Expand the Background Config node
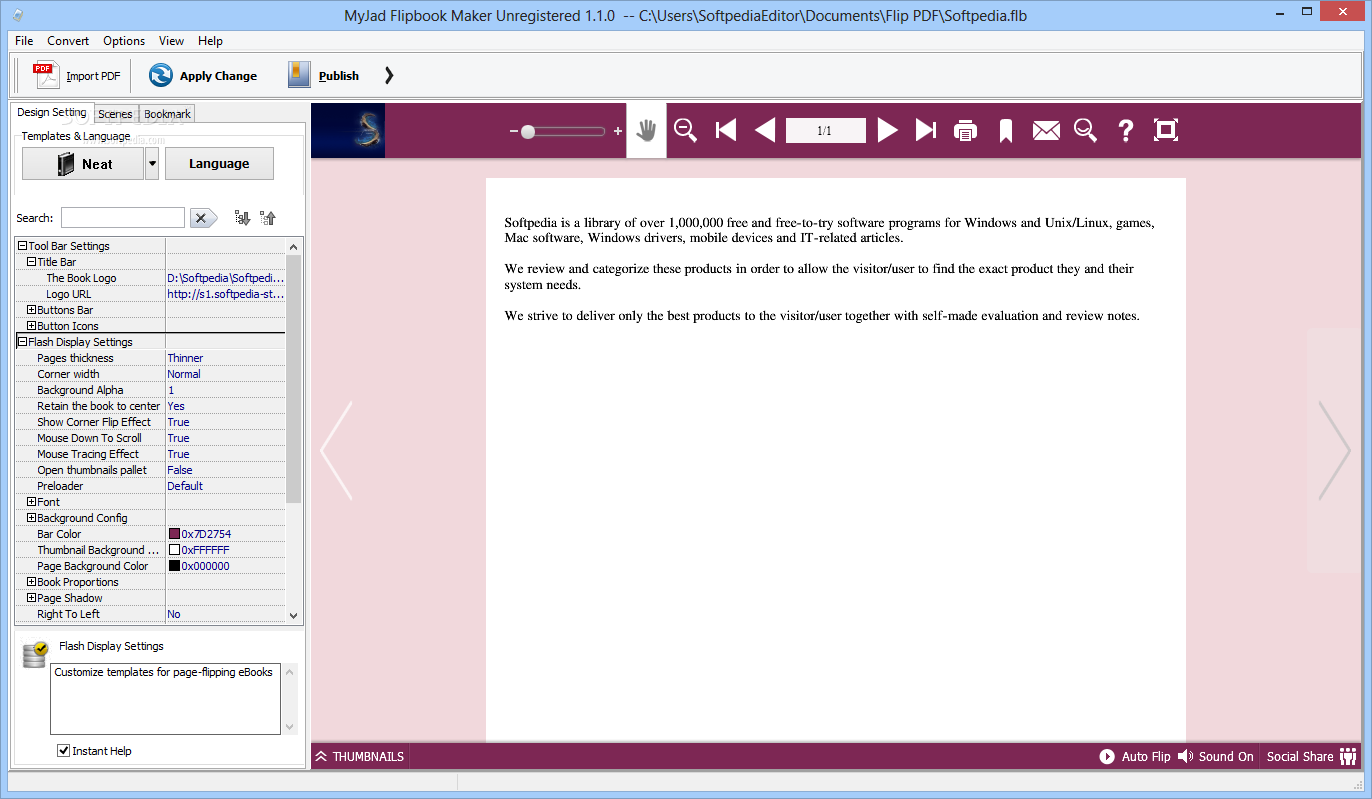1372x799 pixels. point(32,518)
